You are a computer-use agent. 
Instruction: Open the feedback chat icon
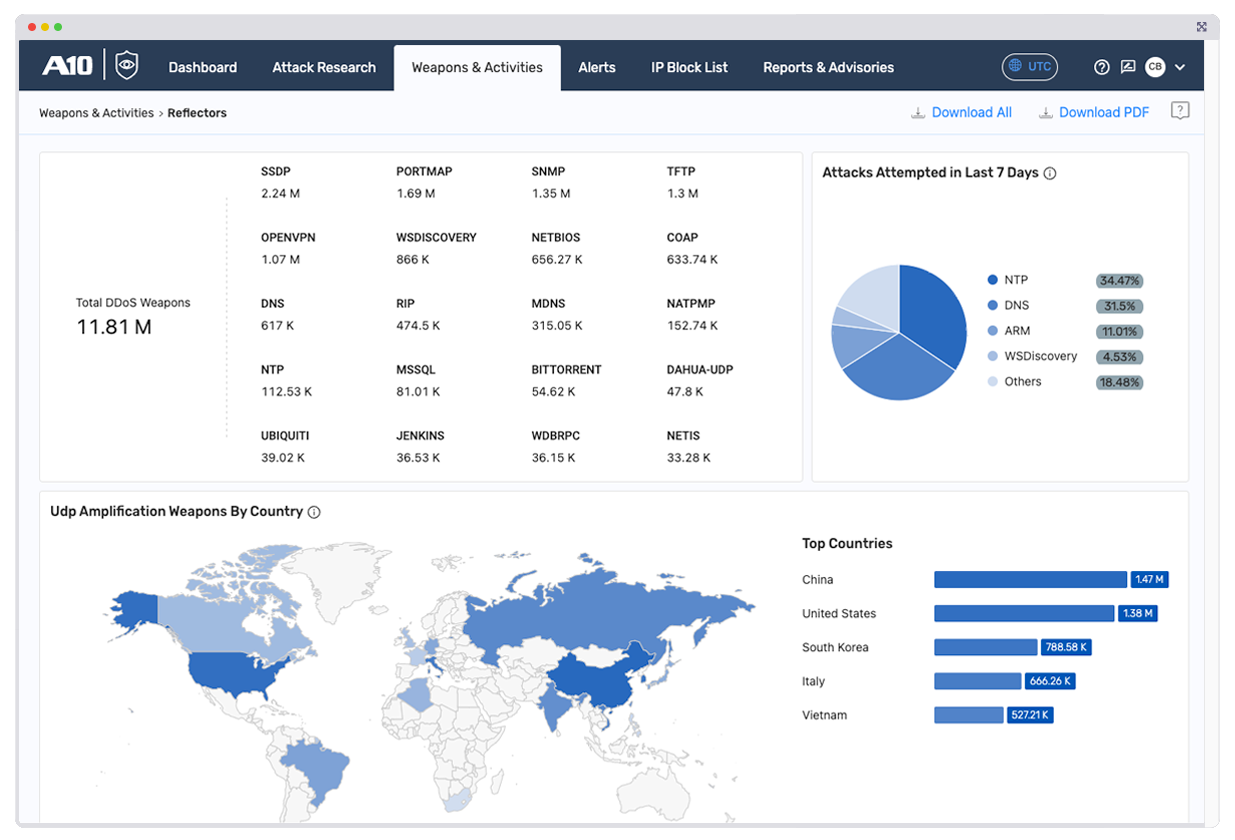point(1128,67)
